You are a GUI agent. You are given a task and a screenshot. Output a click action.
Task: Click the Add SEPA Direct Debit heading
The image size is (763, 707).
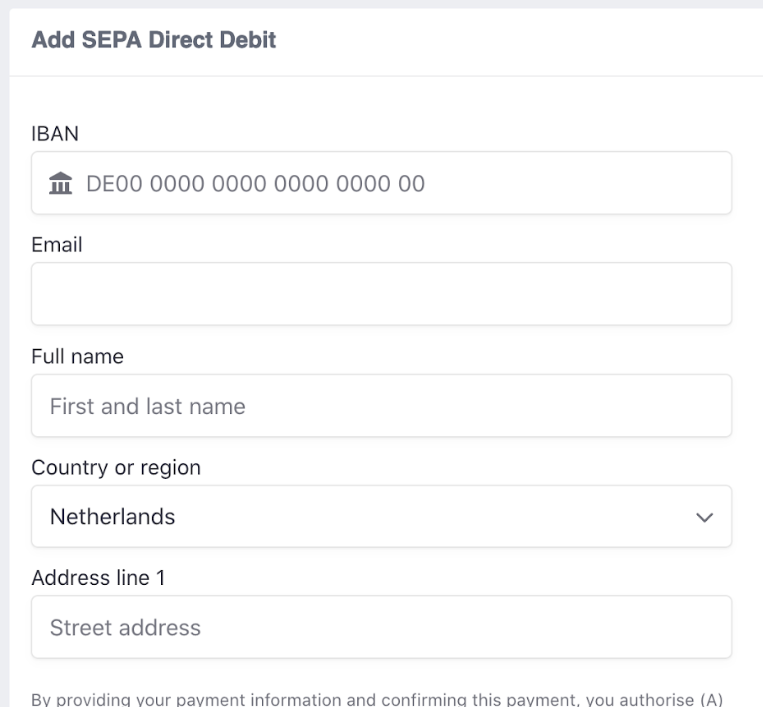click(154, 41)
